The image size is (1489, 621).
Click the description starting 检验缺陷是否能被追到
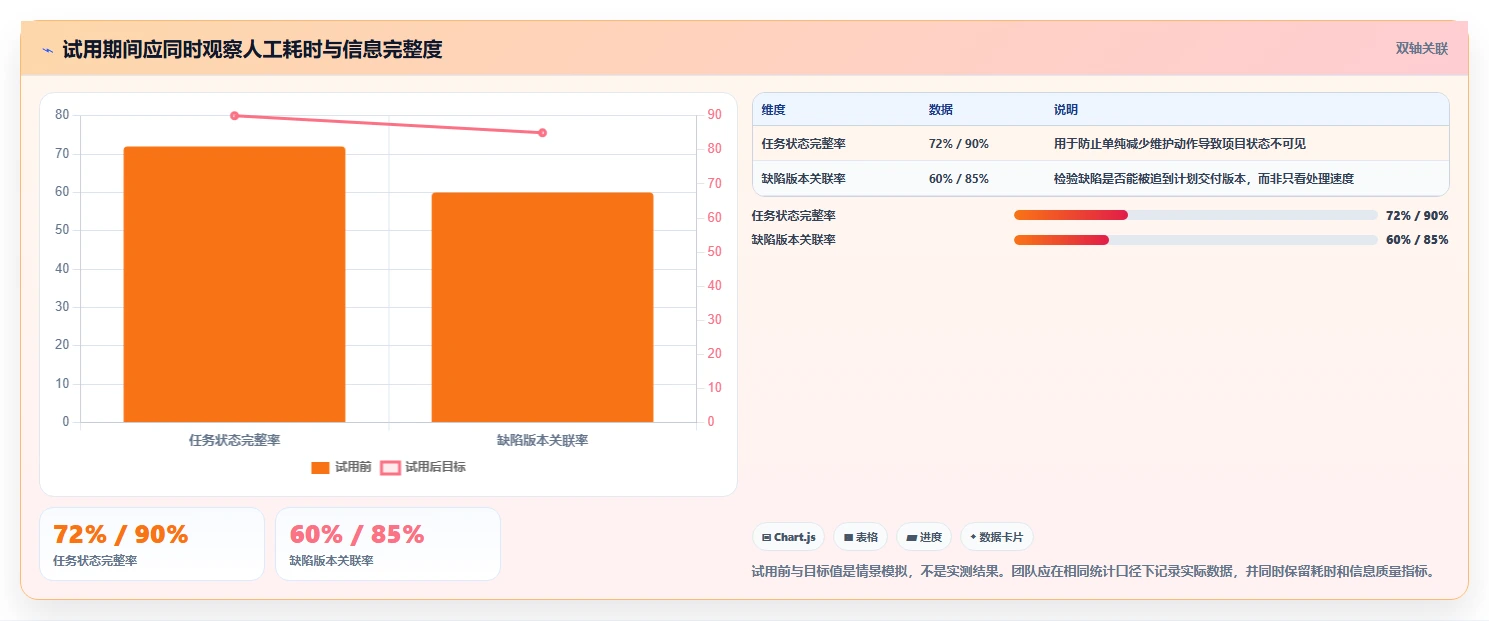pyautogui.click(x=1204, y=178)
